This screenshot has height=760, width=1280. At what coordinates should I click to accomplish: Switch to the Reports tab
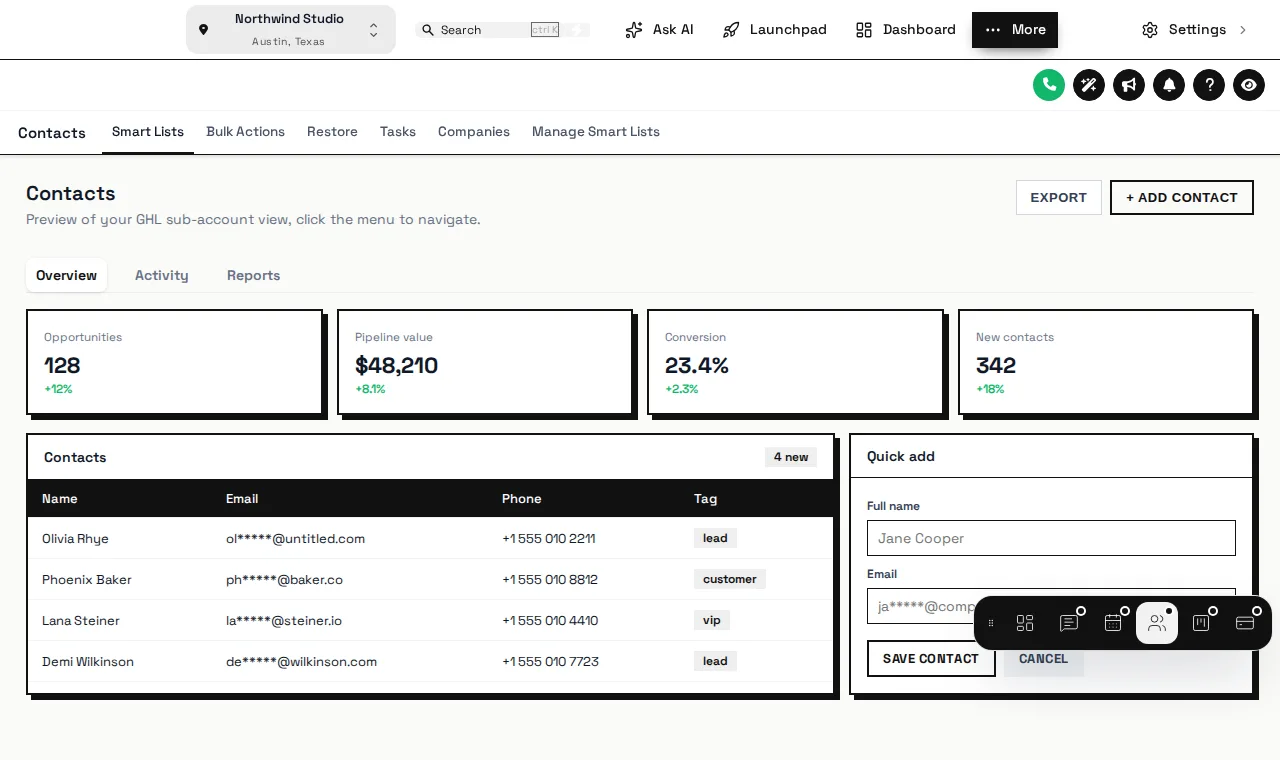coord(254,275)
